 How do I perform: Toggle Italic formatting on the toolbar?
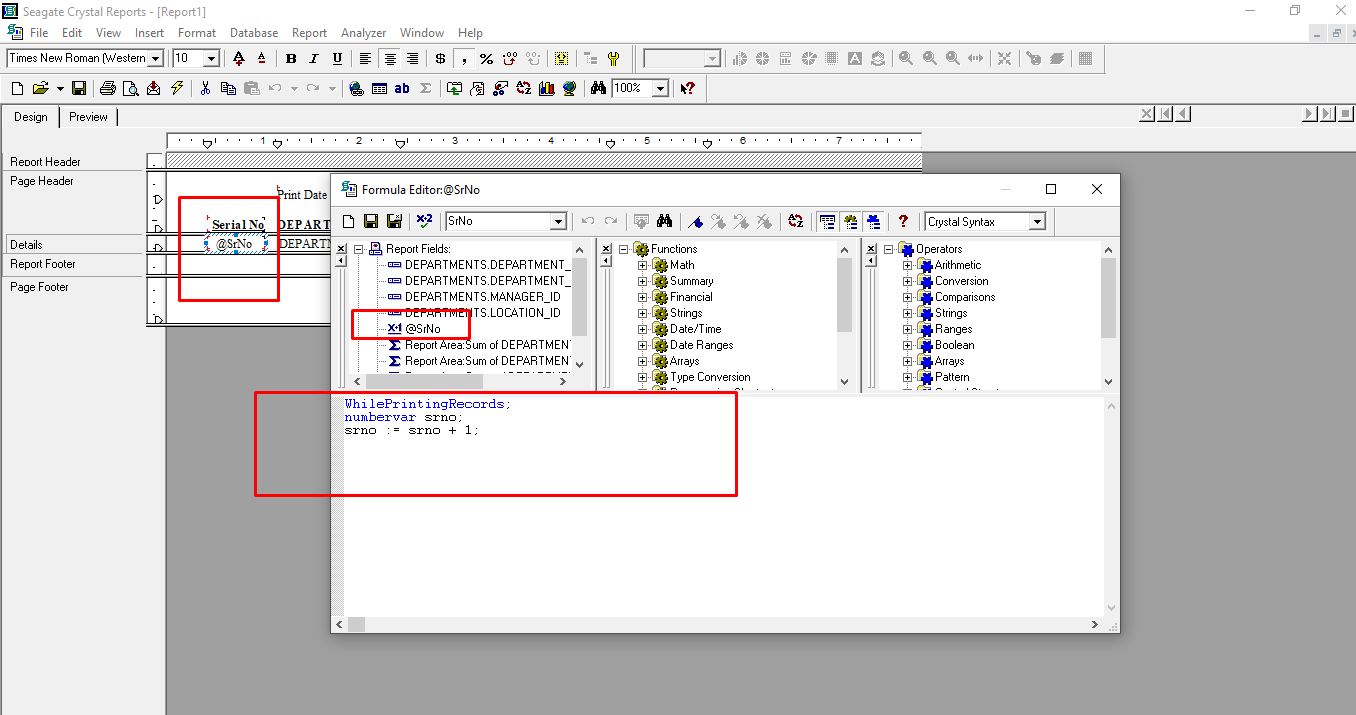point(312,58)
